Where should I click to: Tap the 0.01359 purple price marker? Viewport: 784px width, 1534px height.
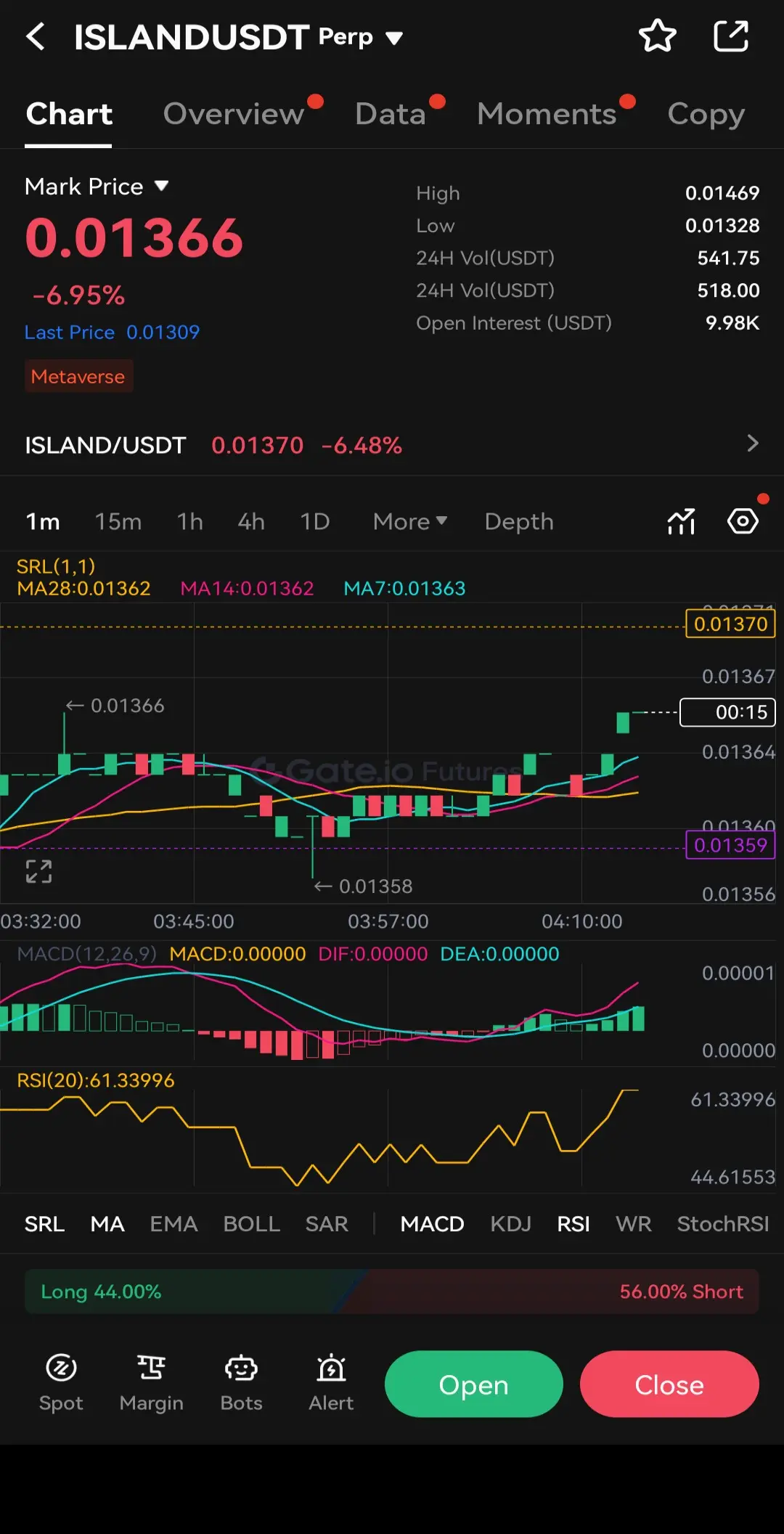(x=730, y=845)
